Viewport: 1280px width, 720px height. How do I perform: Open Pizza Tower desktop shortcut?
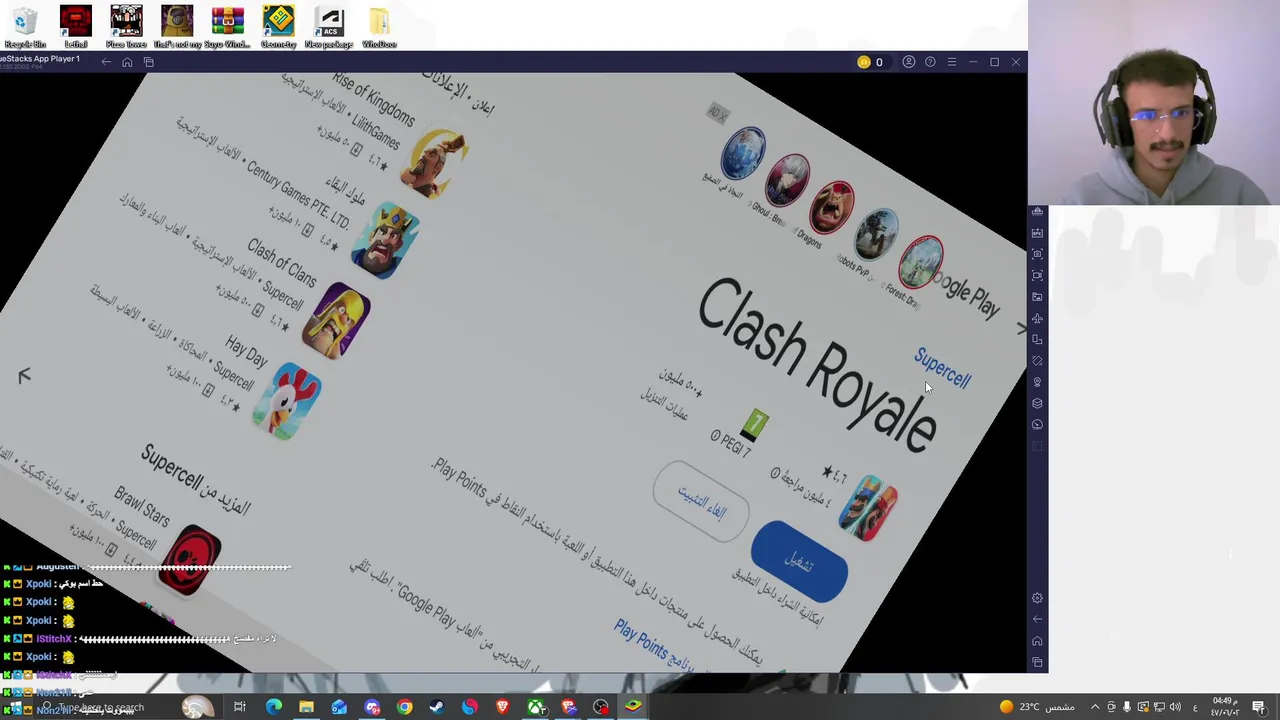tap(126, 27)
